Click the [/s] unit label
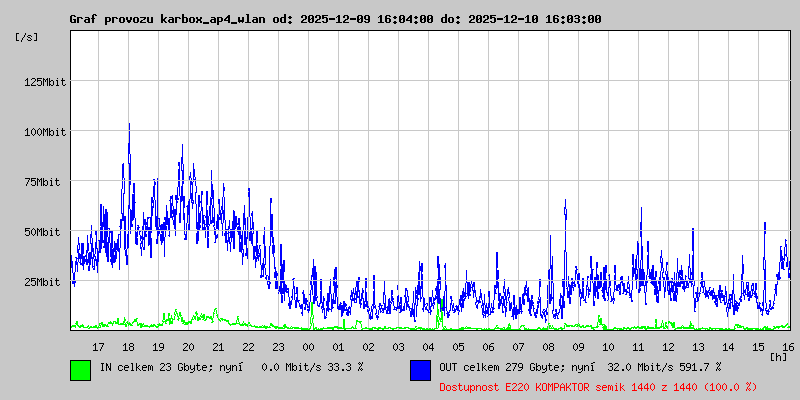This screenshot has height=400, width=800. pyautogui.click(x=27, y=37)
